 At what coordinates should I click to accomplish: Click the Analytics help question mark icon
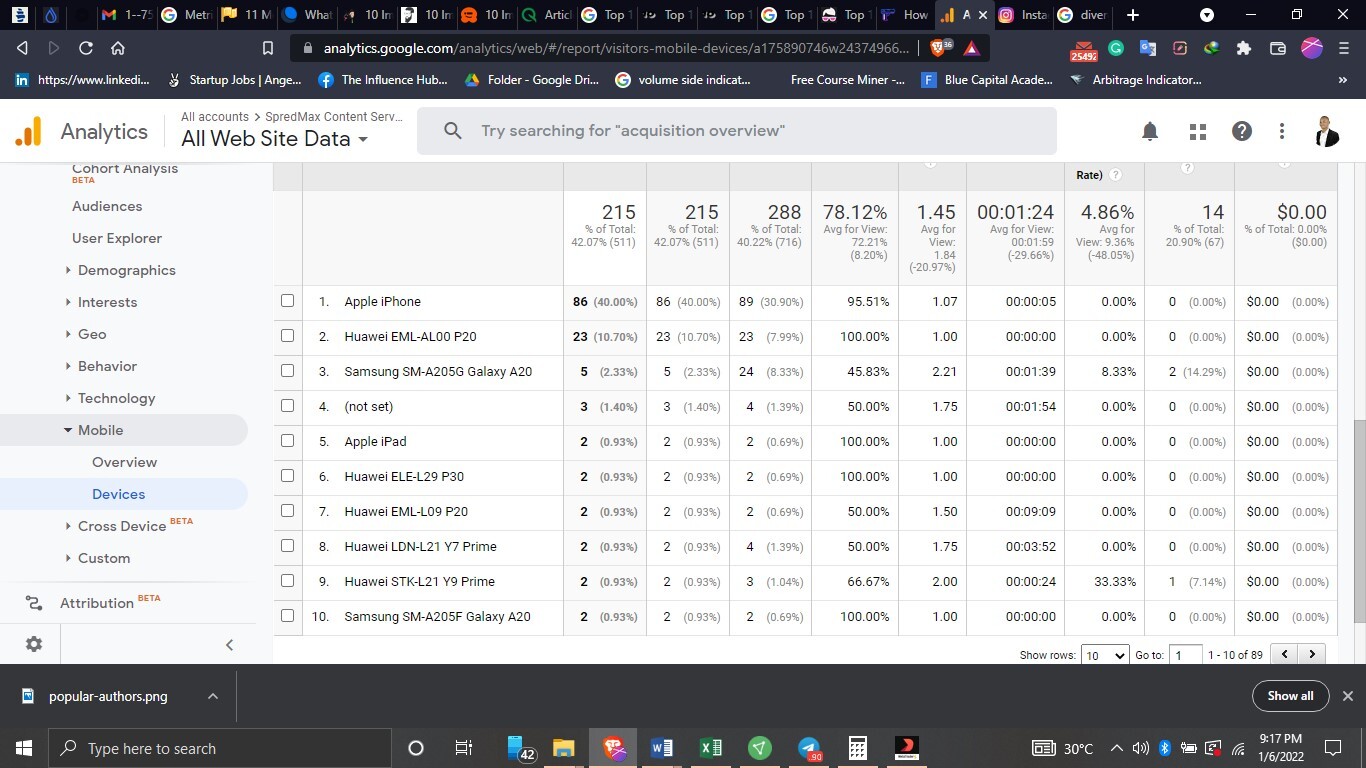(x=1242, y=131)
